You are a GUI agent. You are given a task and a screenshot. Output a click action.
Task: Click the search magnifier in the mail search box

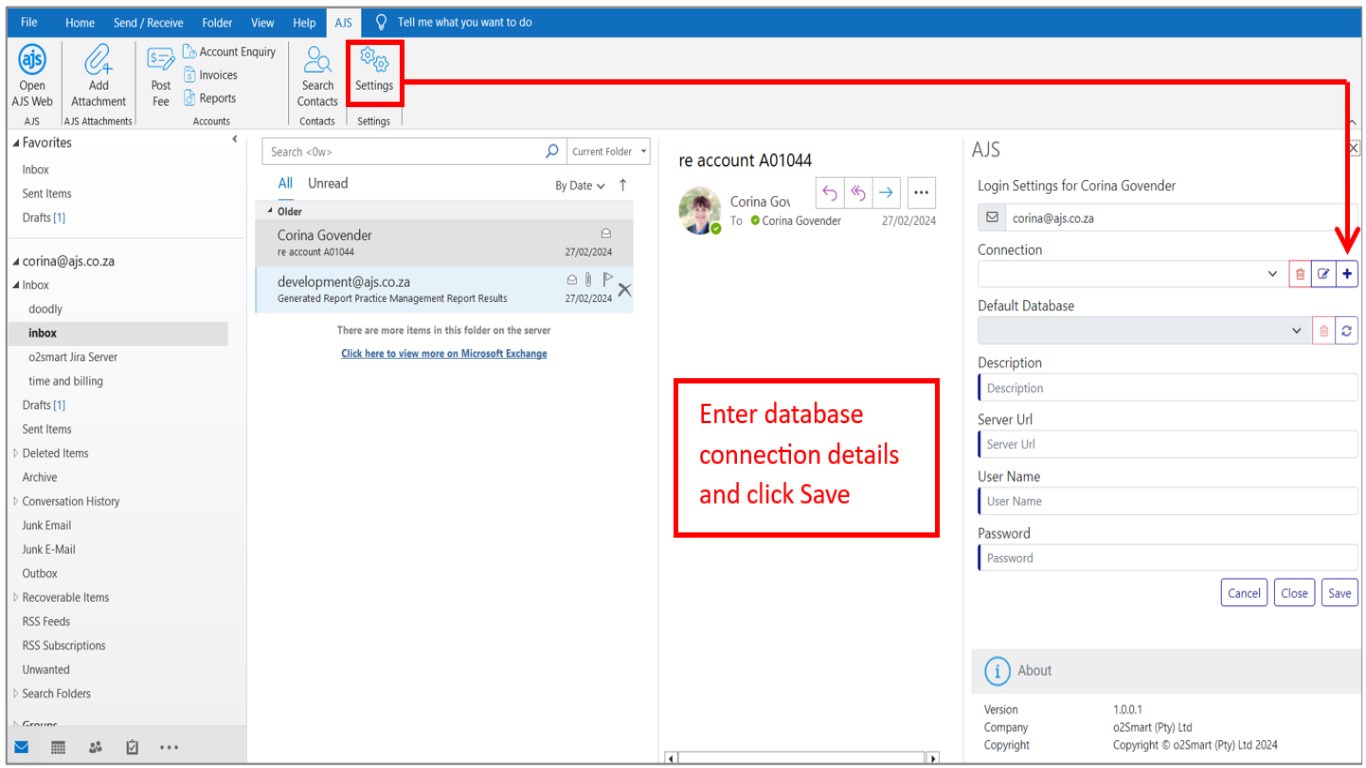551,152
